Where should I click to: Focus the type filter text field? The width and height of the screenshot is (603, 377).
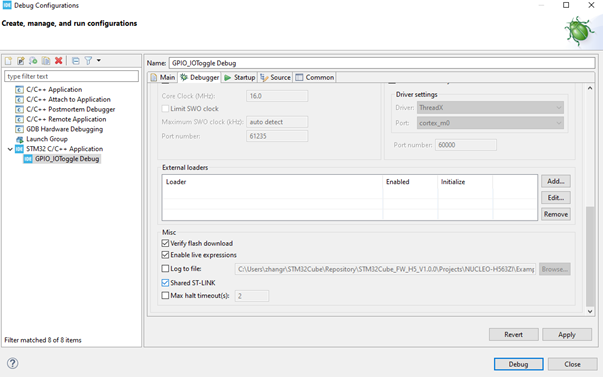[71, 76]
